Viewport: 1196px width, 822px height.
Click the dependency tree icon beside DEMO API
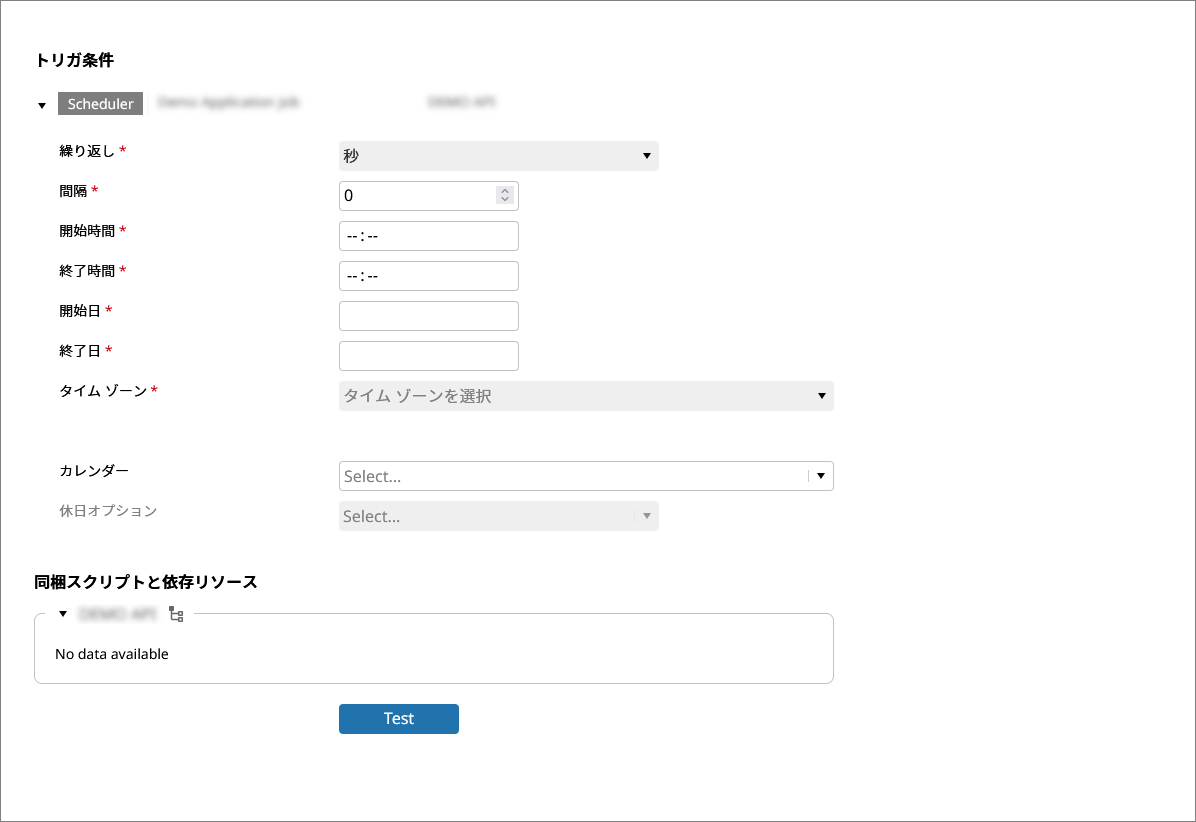(x=176, y=614)
